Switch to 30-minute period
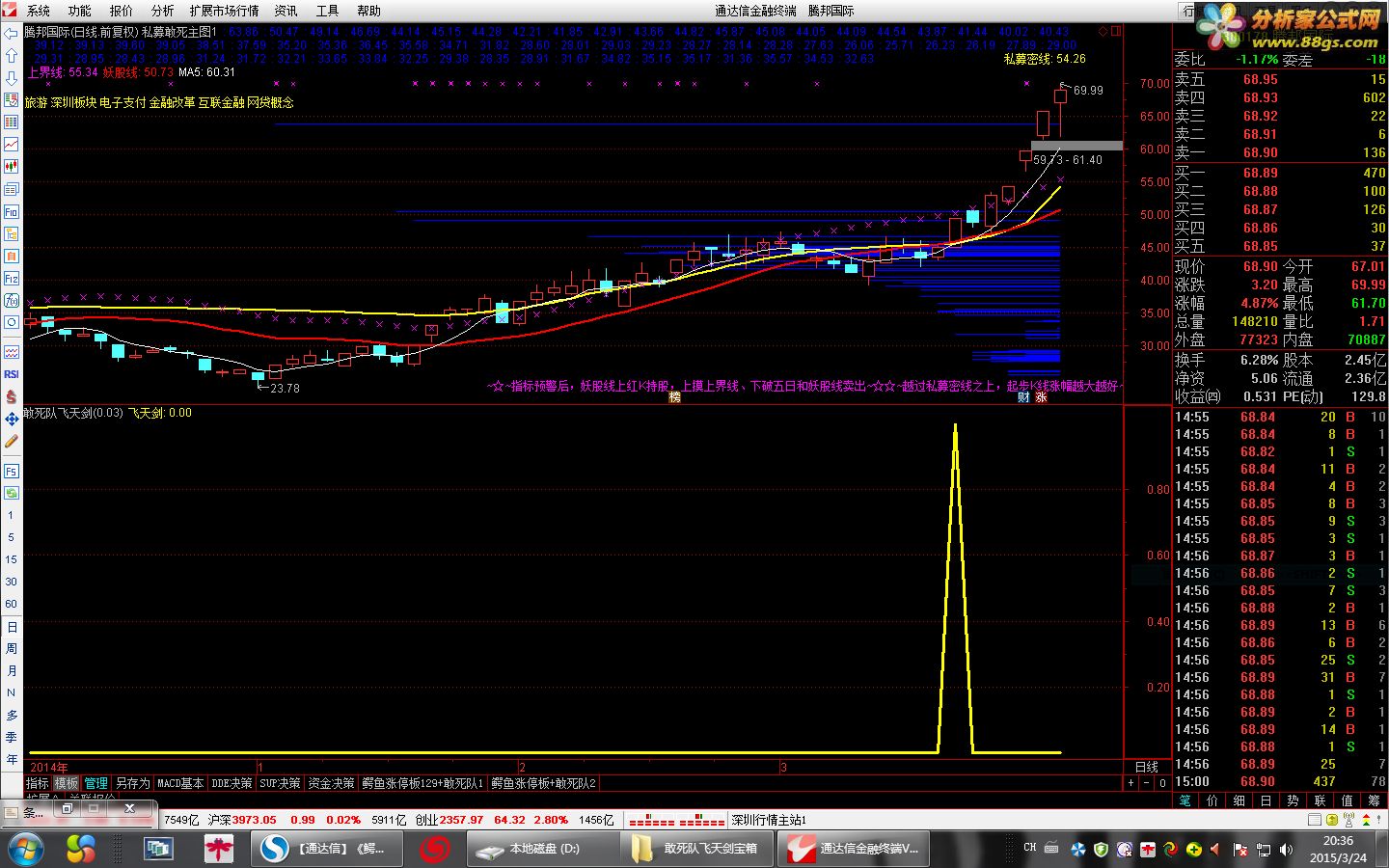This screenshot has height=868, width=1389. [x=12, y=582]
